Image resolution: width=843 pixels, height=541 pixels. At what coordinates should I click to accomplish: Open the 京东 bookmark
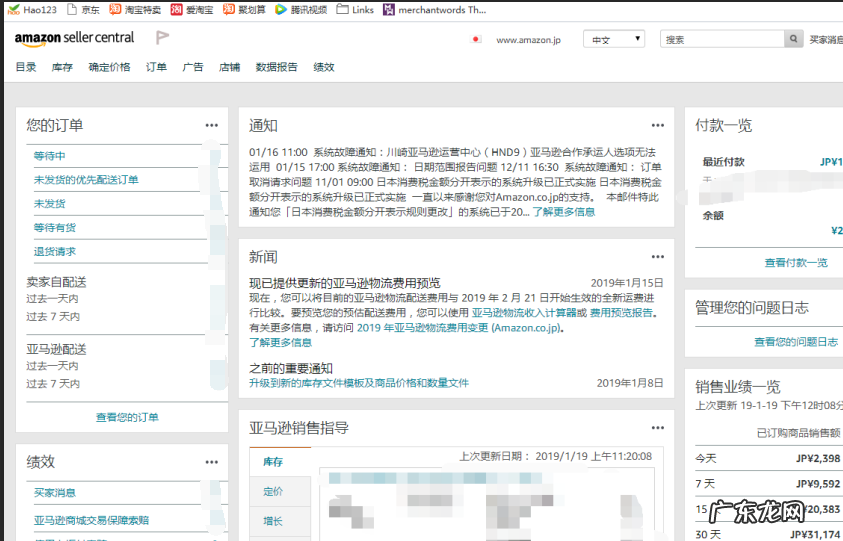click(83, 10)
